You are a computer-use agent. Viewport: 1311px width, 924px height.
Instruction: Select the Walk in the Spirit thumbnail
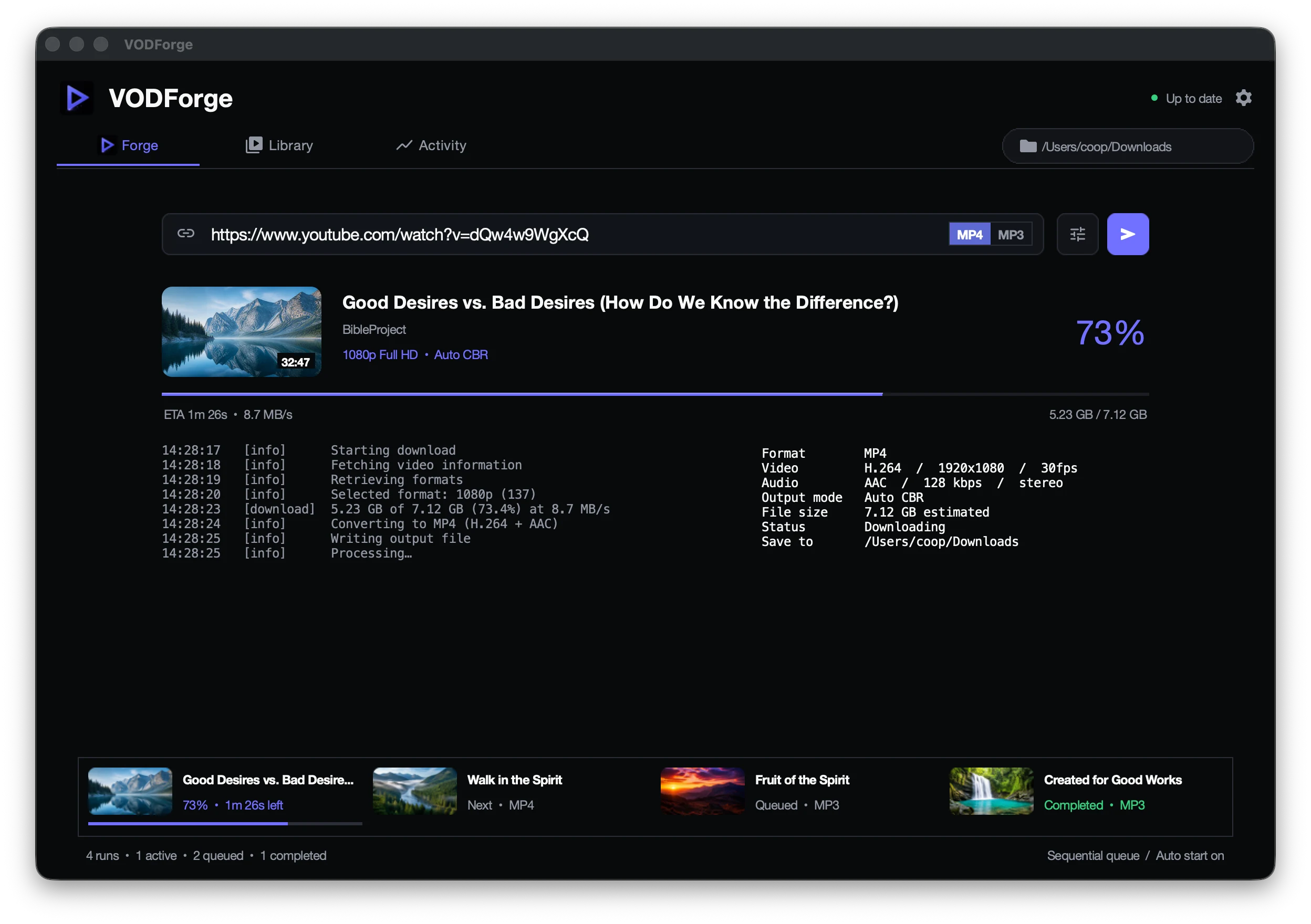414,791
